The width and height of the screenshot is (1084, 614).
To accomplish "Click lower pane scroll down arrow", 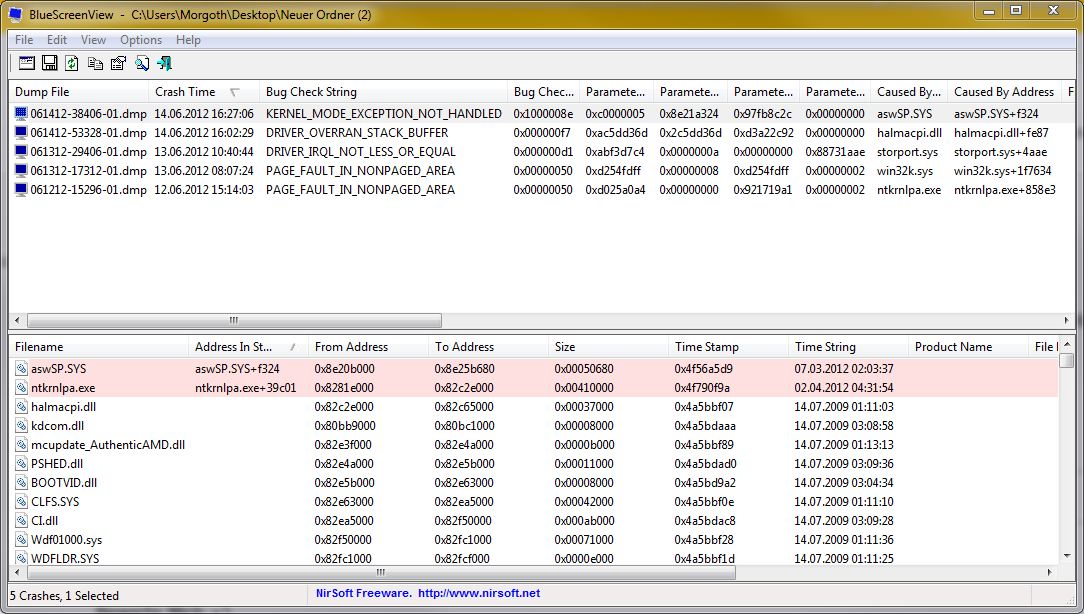I will 1067,557.
